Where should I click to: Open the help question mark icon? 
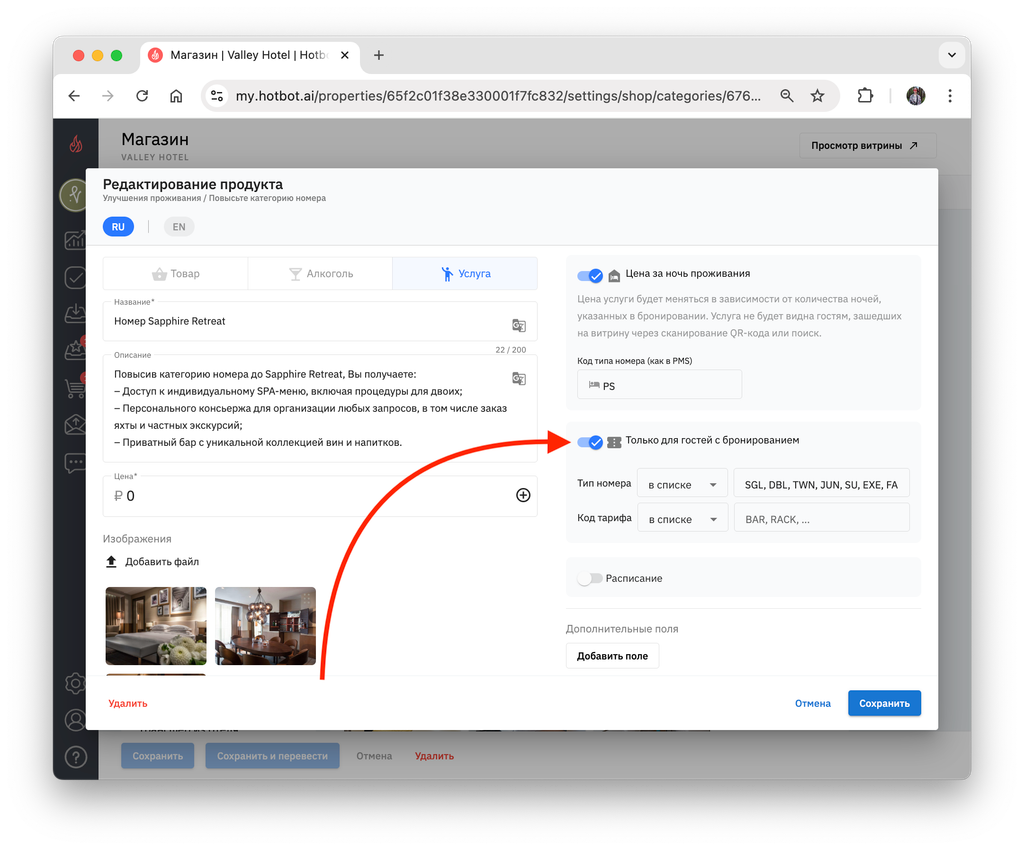coord(76,757)
